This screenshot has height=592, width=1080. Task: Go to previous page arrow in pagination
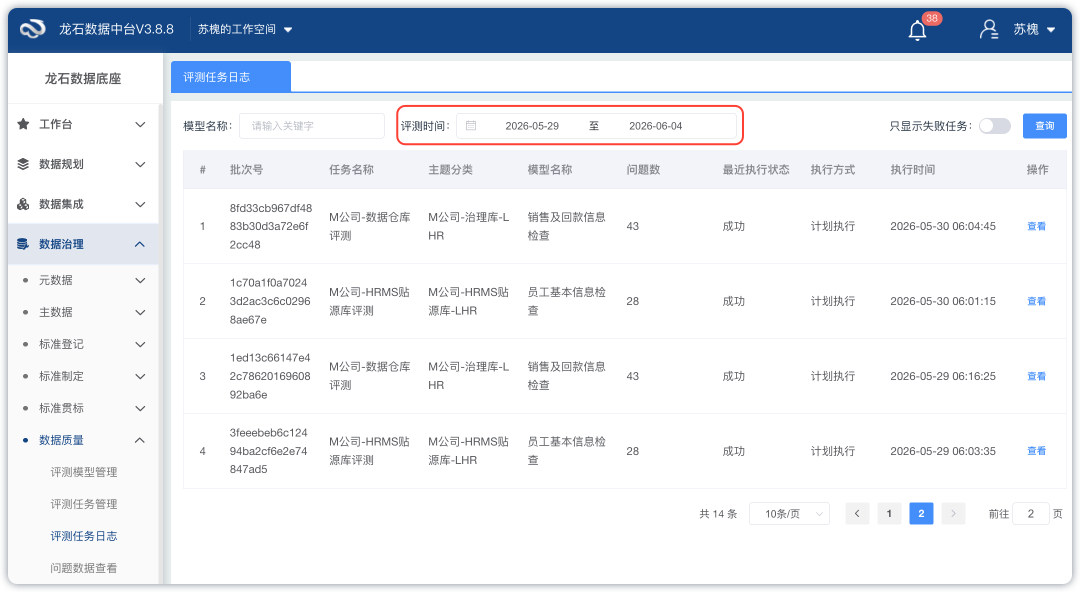tap(857, 513)
